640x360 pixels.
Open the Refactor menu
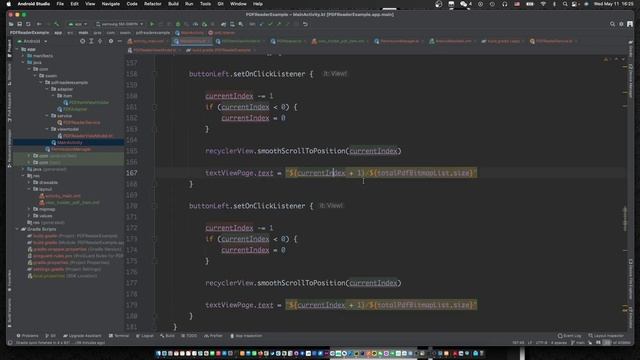153,4
